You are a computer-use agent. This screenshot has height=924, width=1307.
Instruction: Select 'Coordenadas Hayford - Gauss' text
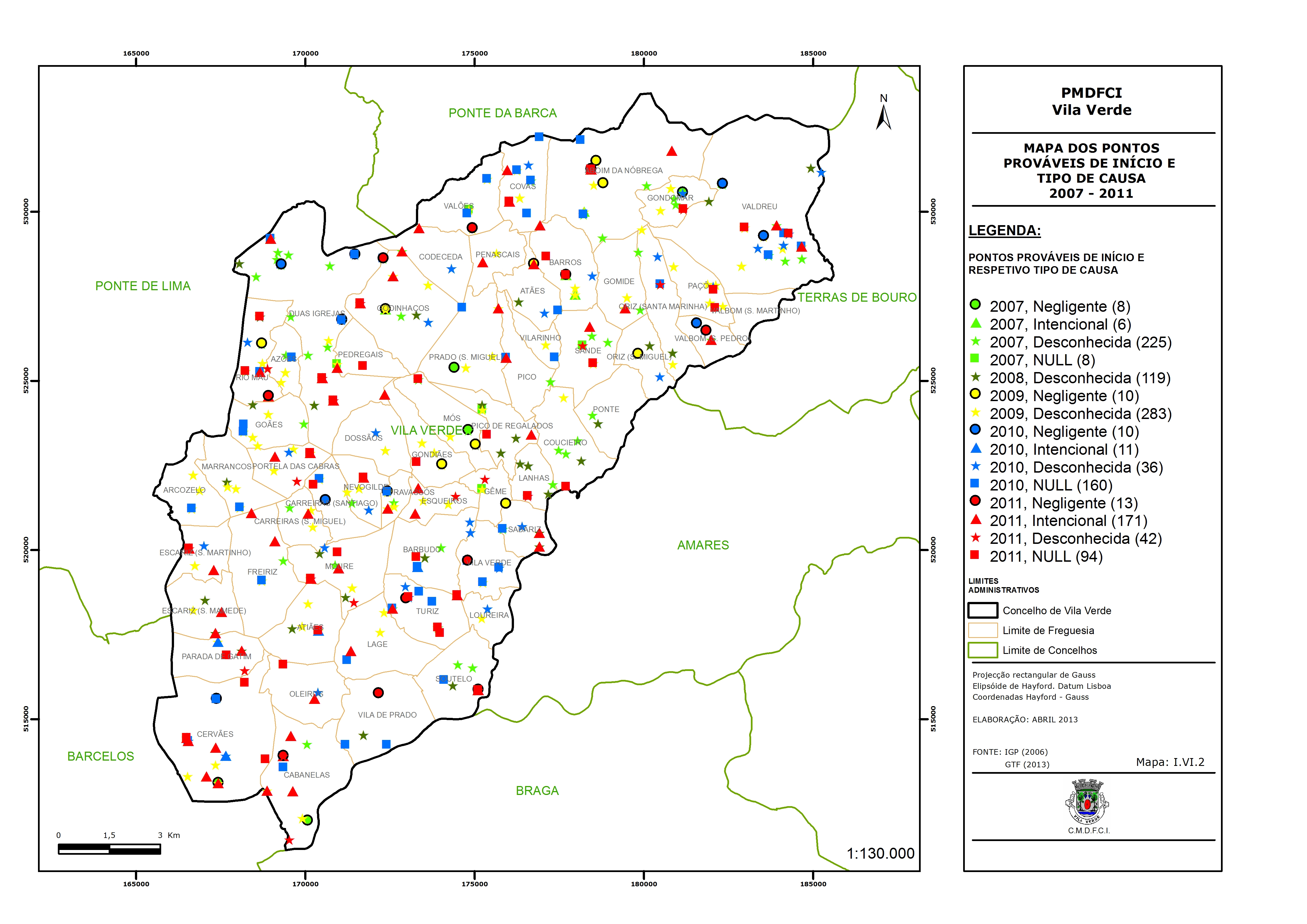[1030, 697]
